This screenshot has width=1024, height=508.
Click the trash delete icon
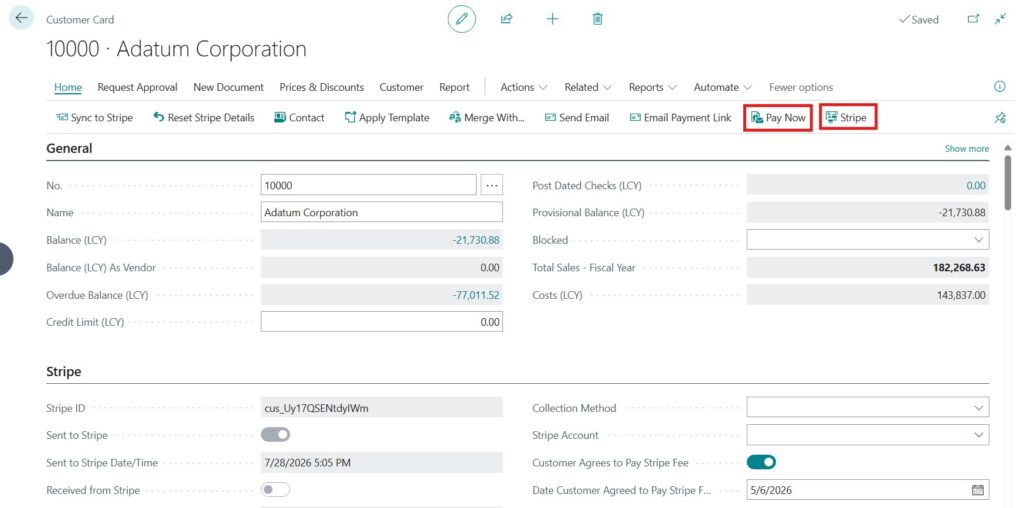[597, 19]
